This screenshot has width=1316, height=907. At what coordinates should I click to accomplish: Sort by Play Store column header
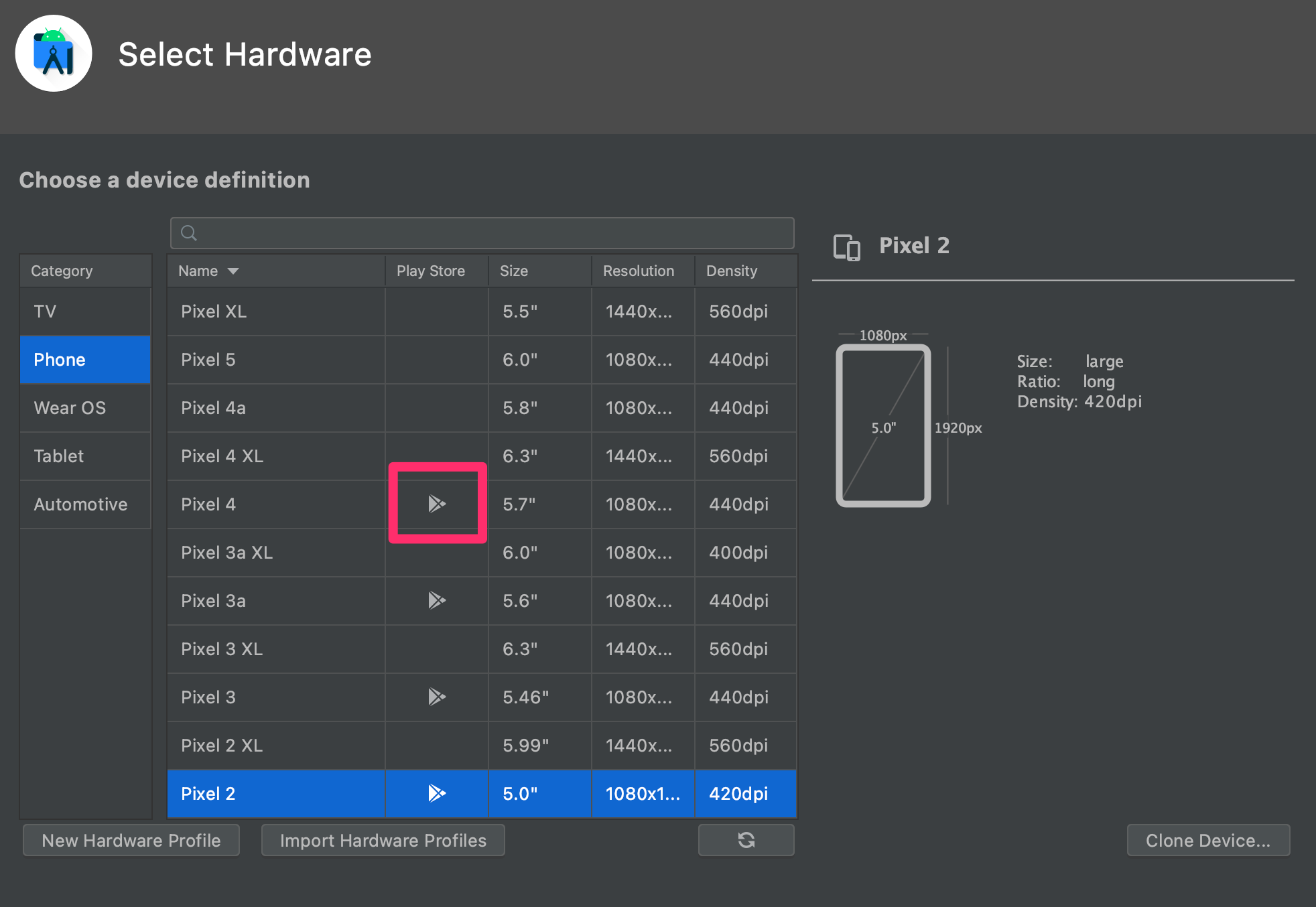pos(437,271)
